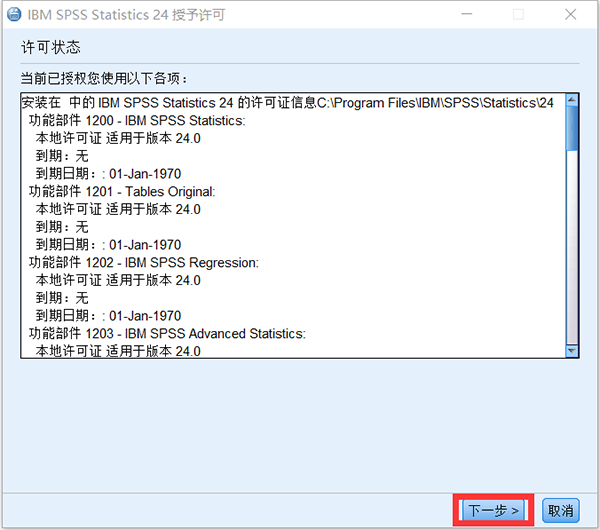The width and height of the screenshot is (600, 530).
Task: Click the 到期：无 line under 功能部件 1202
Action: coord(62,298)
